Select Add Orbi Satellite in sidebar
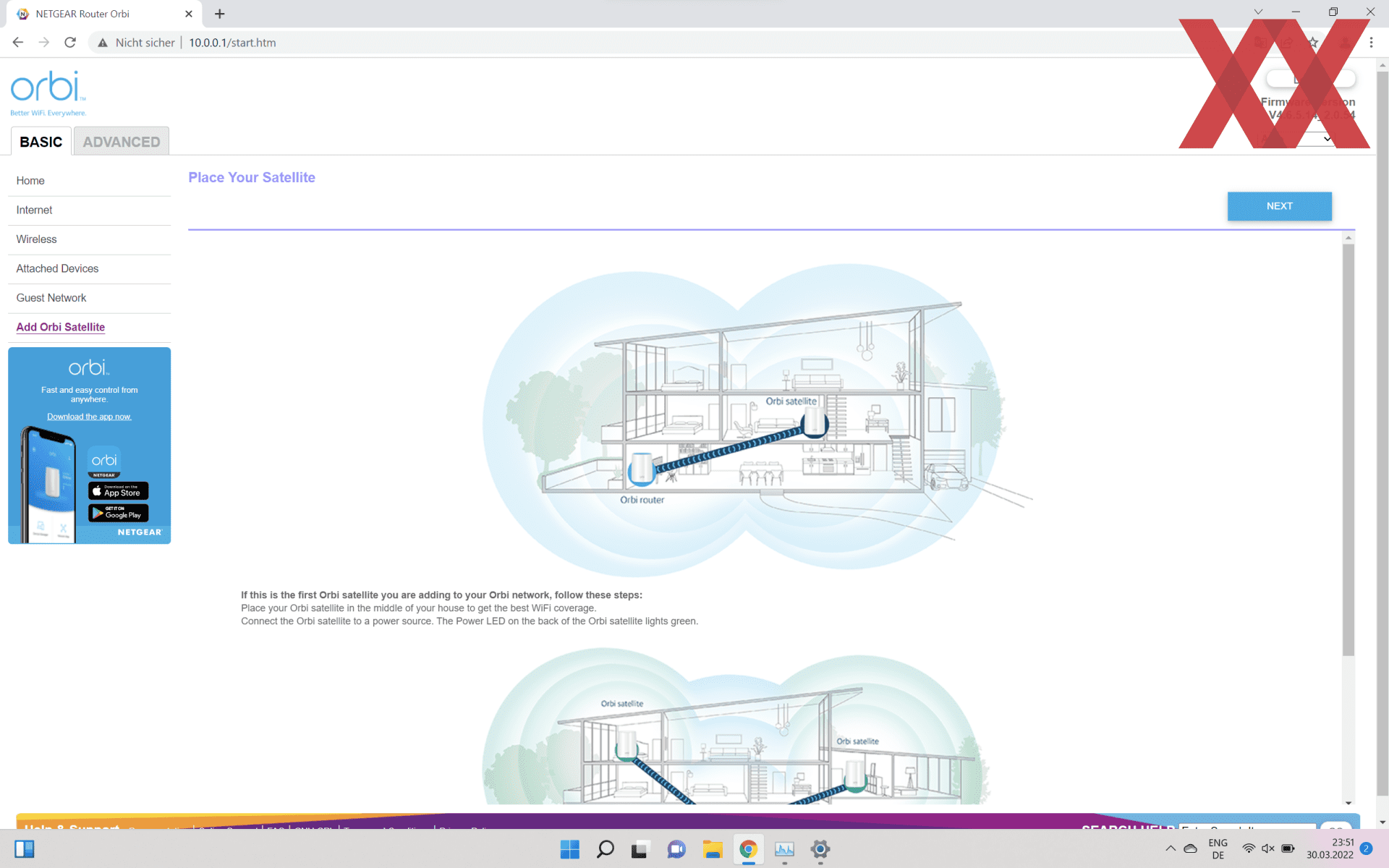Screen dimensions: 1389x868 (61, 327)
